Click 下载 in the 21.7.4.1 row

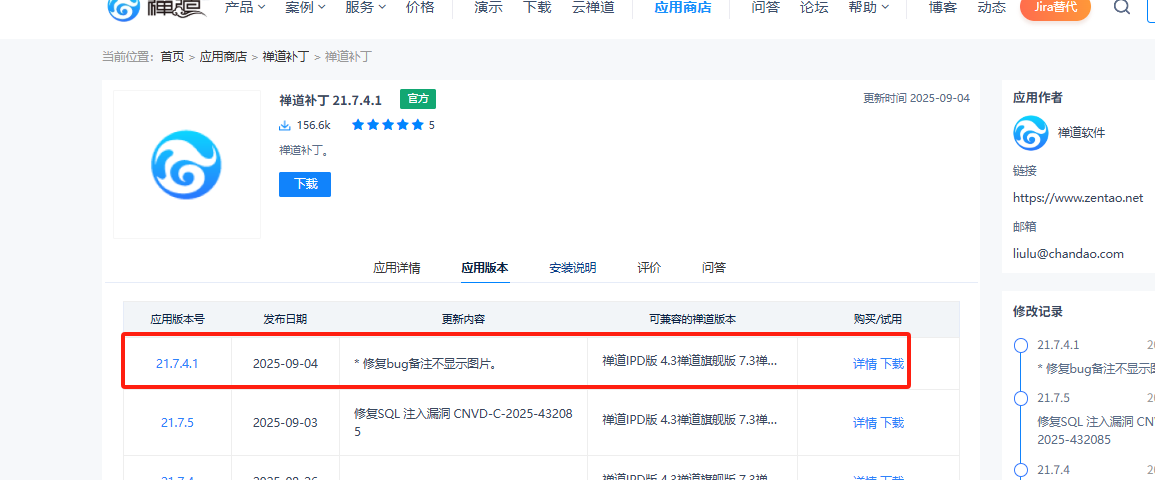[892, 363]
